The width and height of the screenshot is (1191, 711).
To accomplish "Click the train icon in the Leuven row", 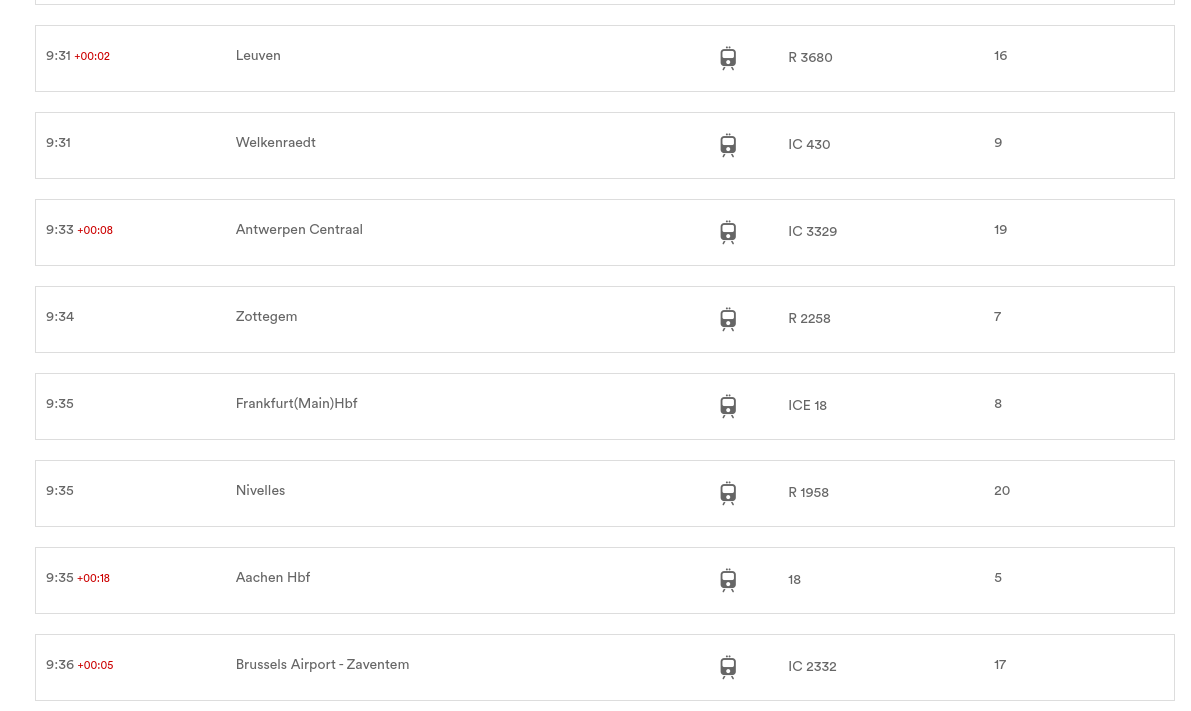I will (x=728, y=58).
